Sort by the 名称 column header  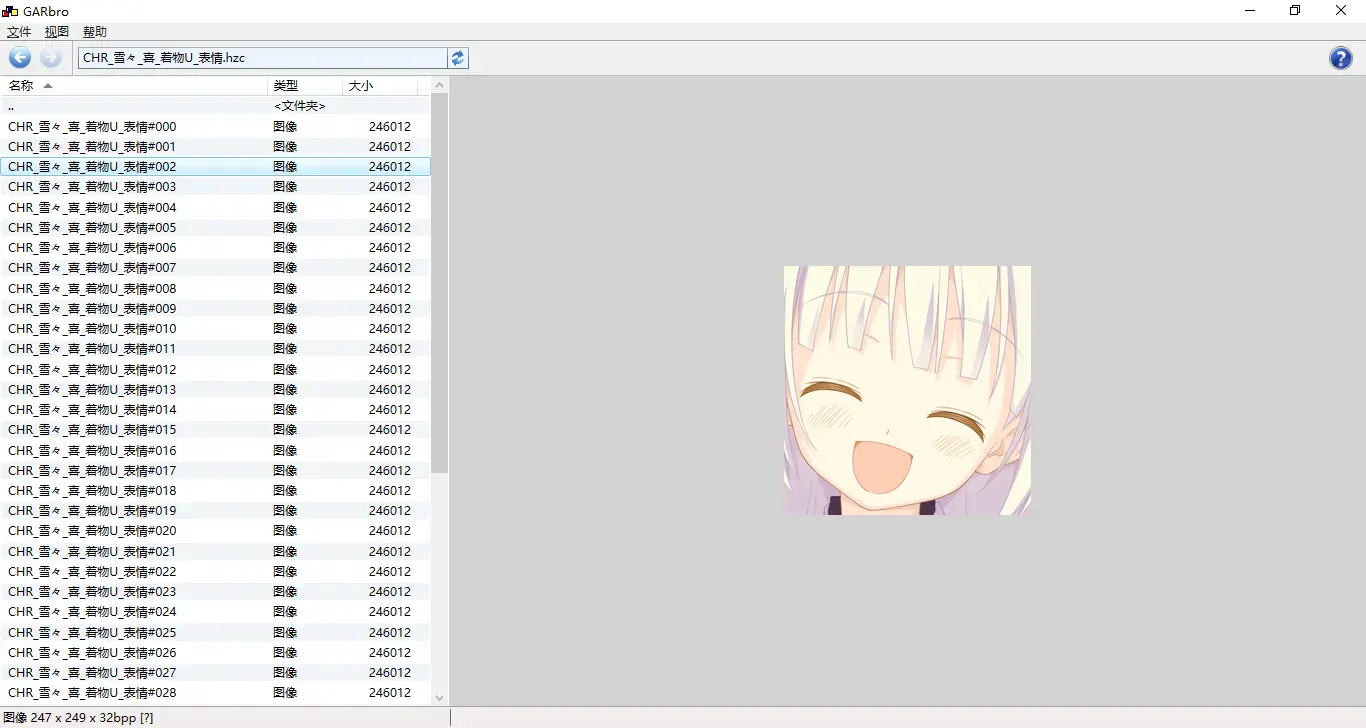coord(134,86)
